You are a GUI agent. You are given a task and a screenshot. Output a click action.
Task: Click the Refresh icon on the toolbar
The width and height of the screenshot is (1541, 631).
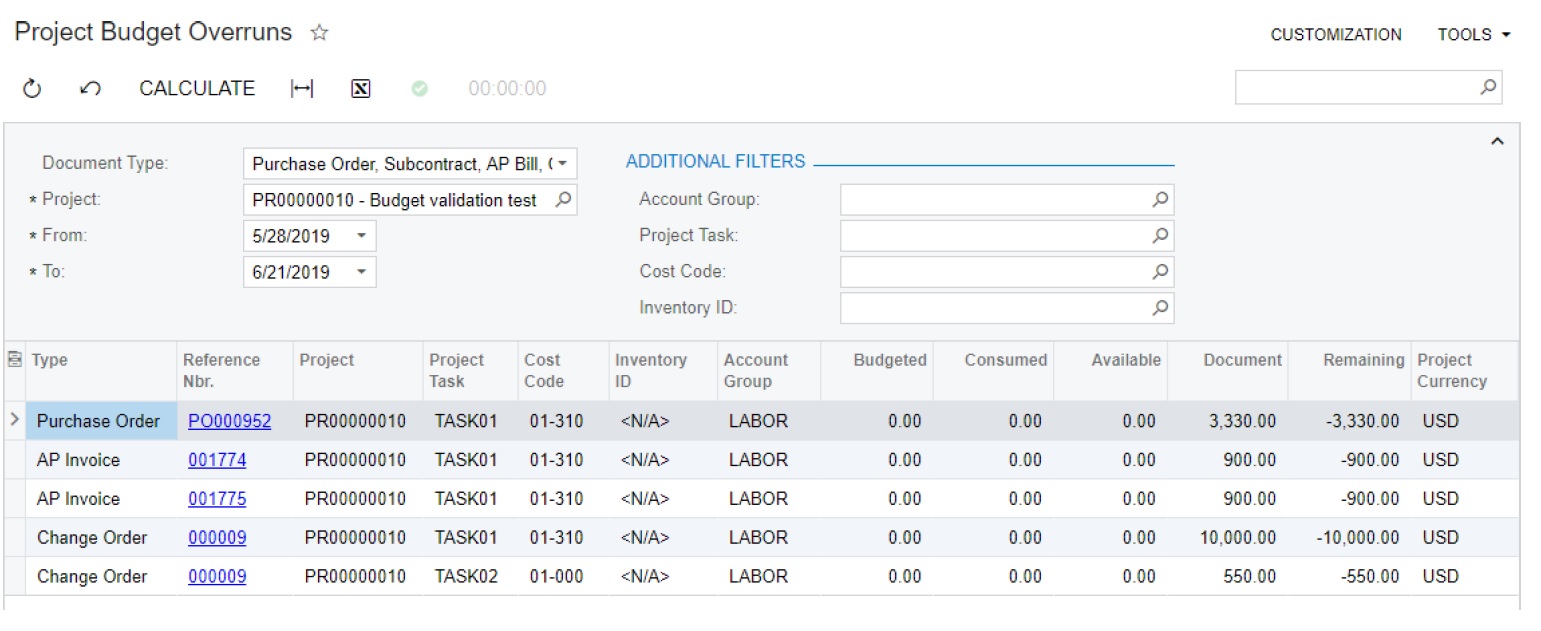pos(31,88)
